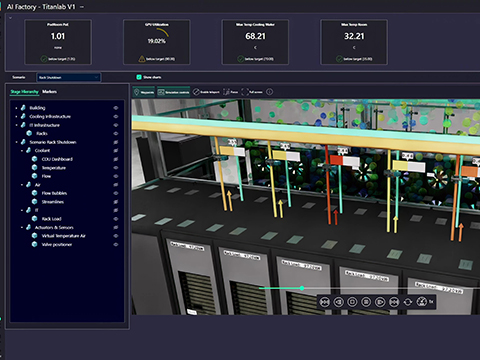480x360 pixels.
Task: Open the 32.21 max temp room card
Action: point(354,42)
